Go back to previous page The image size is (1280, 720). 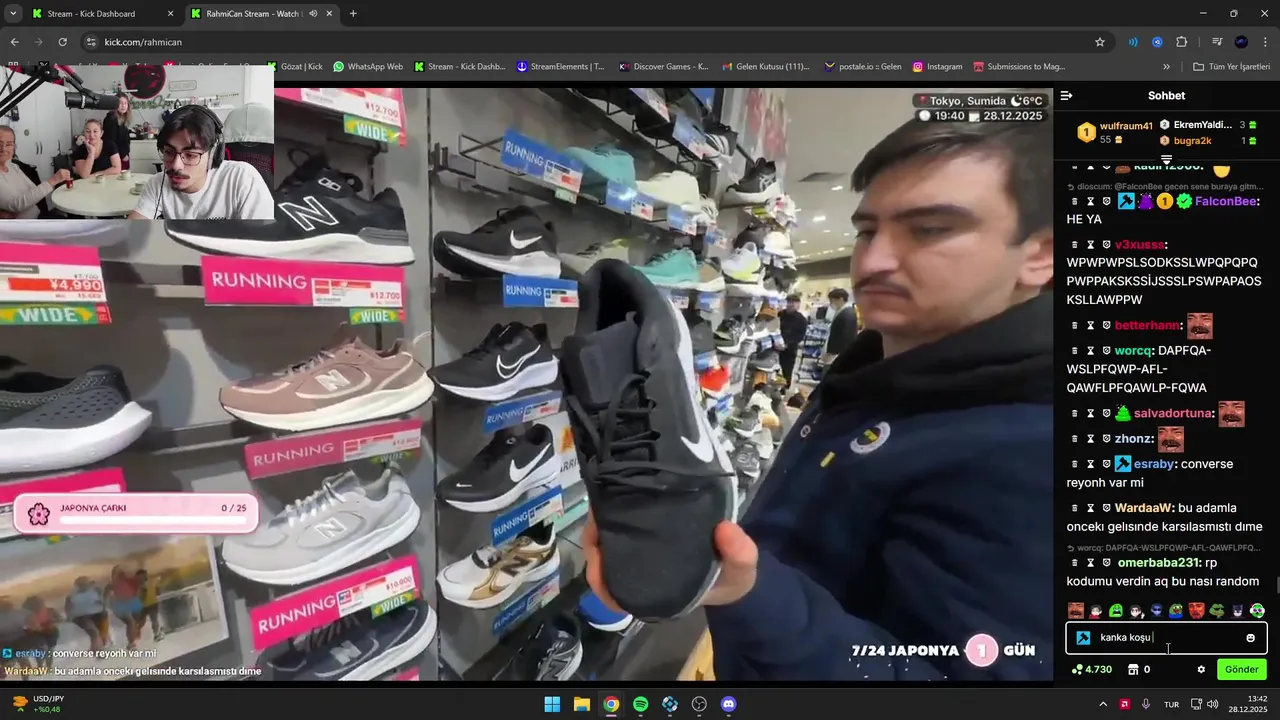(x=14, y=42)
